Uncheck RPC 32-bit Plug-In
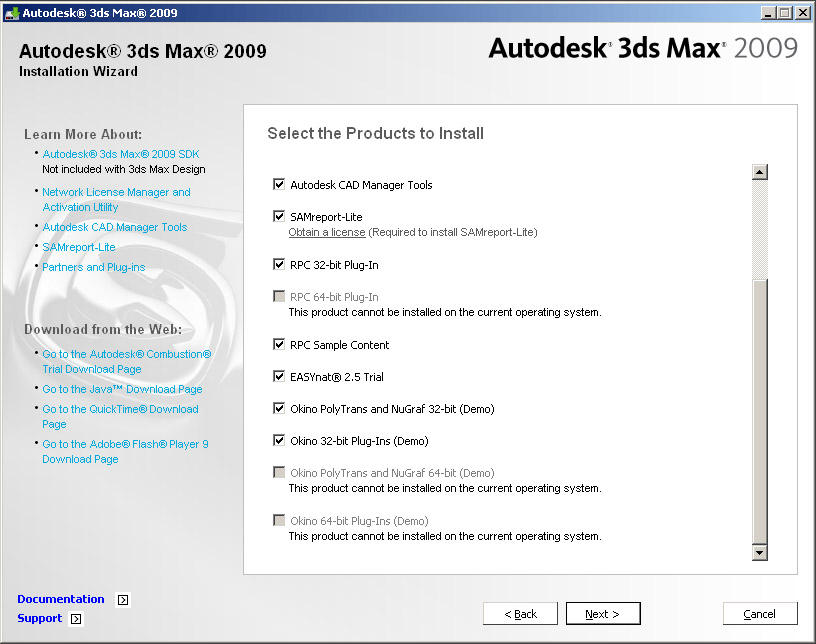Image resolution: width=816 pixels, height=644 pixels. click(278, 264)
